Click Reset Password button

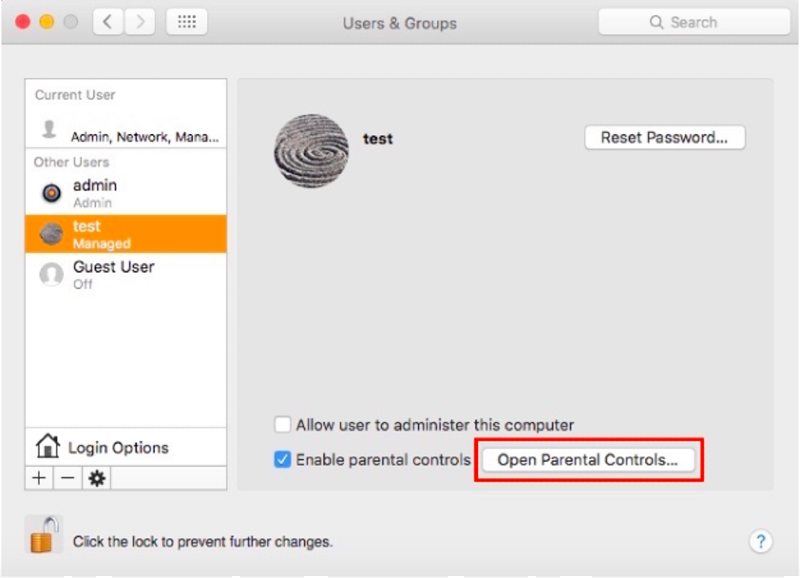click(x=664, y=137)
